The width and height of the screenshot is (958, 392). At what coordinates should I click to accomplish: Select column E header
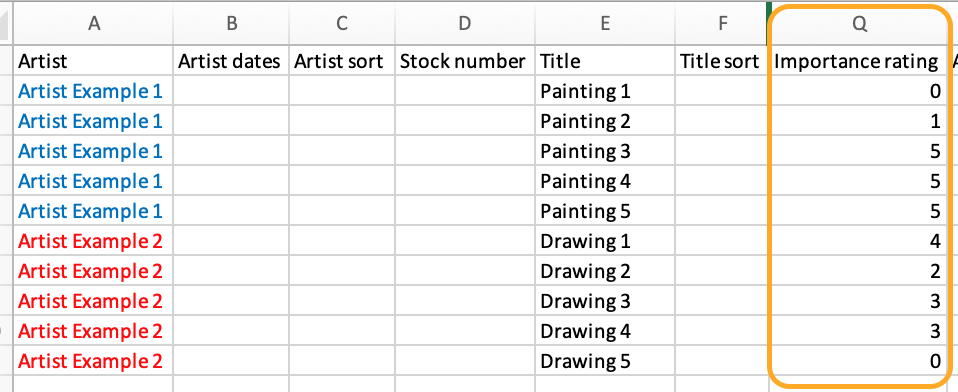605,23
